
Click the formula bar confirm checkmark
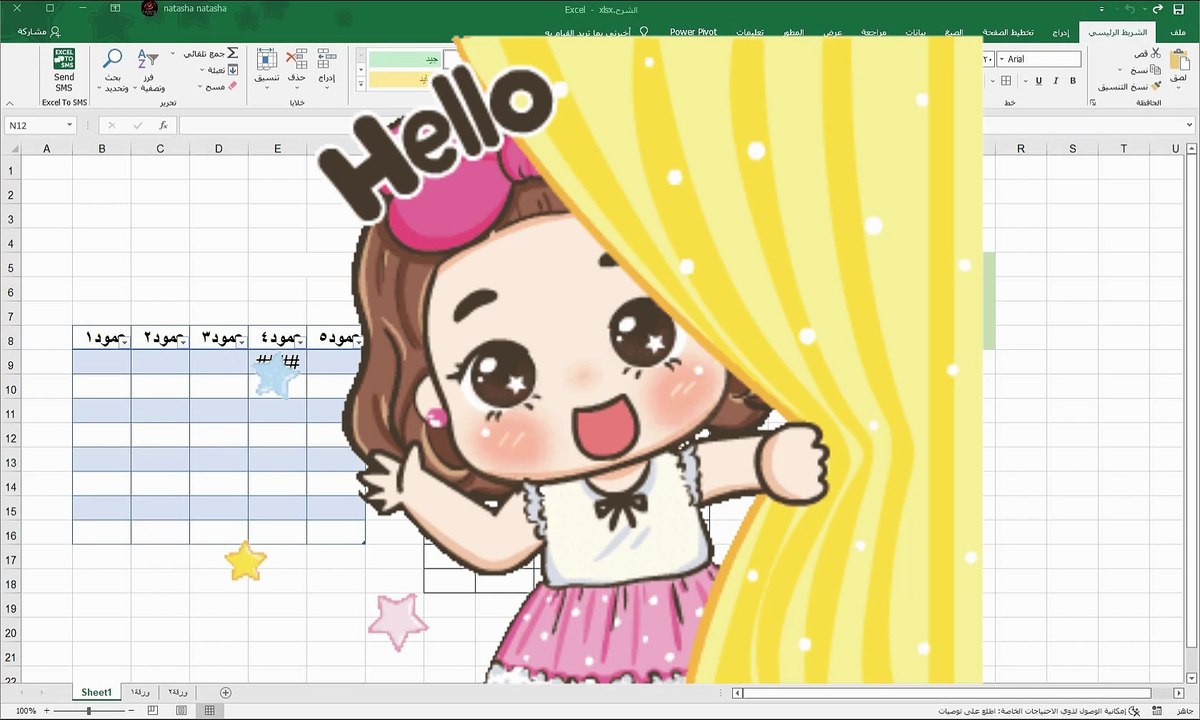click(137, 125)
